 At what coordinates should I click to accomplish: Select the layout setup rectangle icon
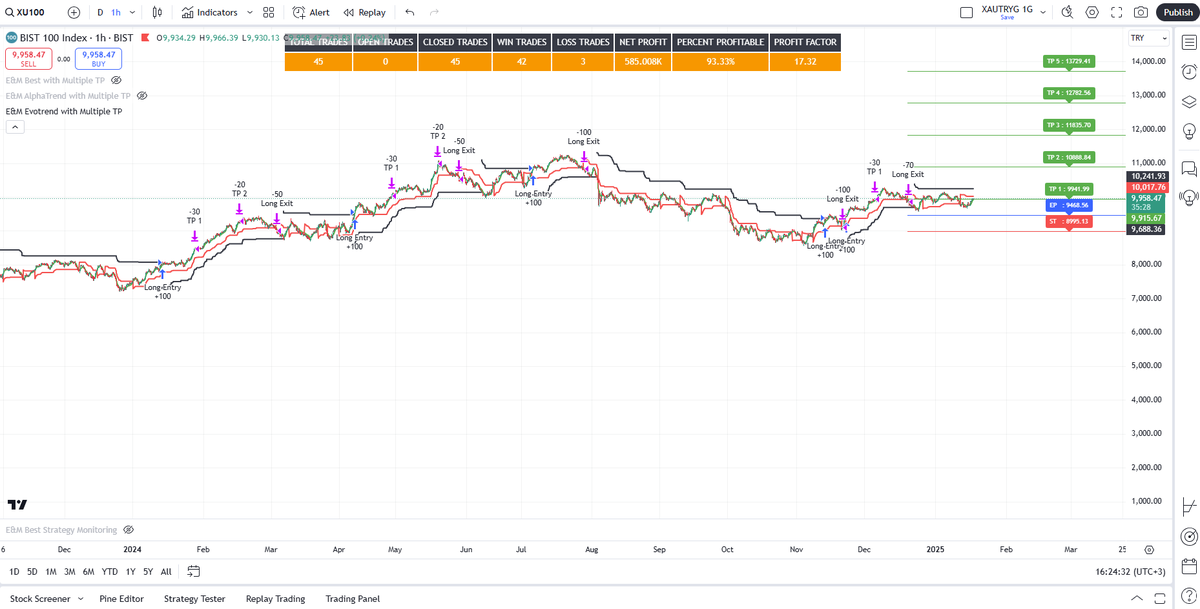click(x=966, y=13)
